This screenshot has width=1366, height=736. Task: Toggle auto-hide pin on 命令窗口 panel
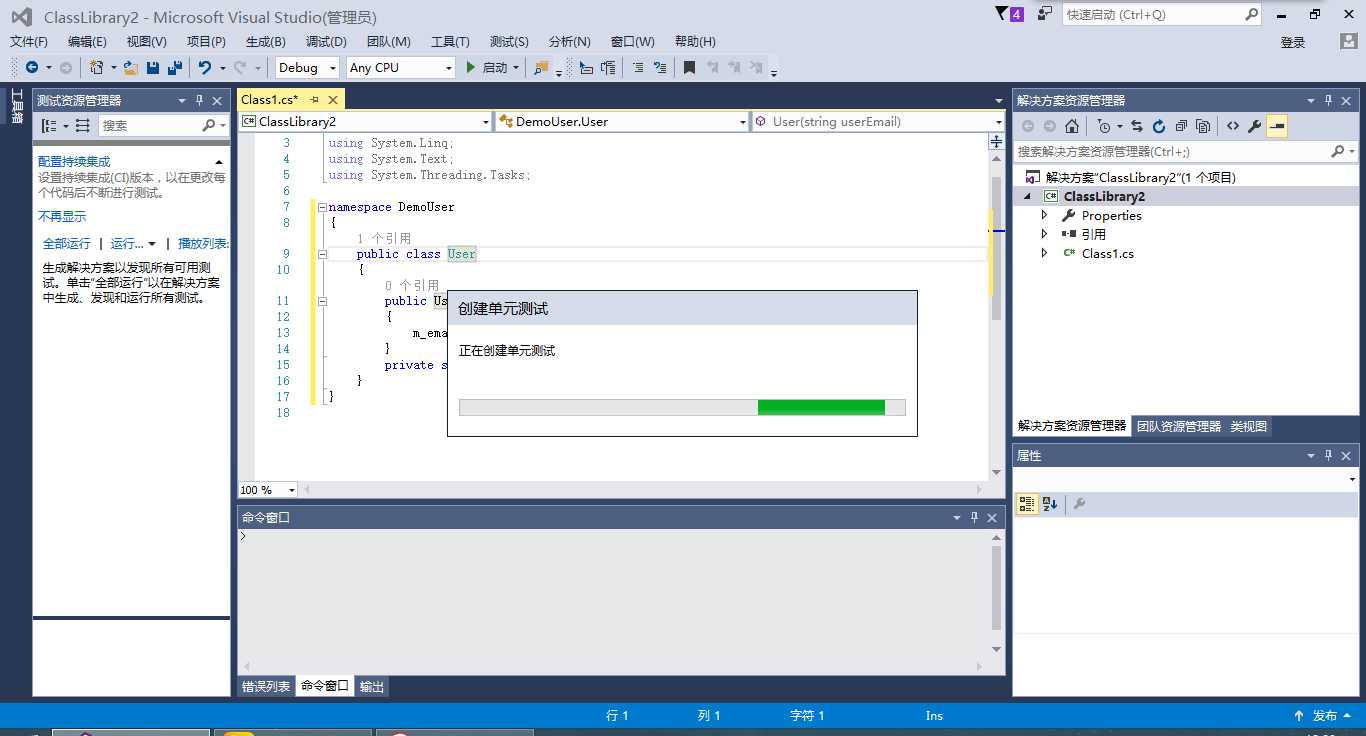pos(974,517)
